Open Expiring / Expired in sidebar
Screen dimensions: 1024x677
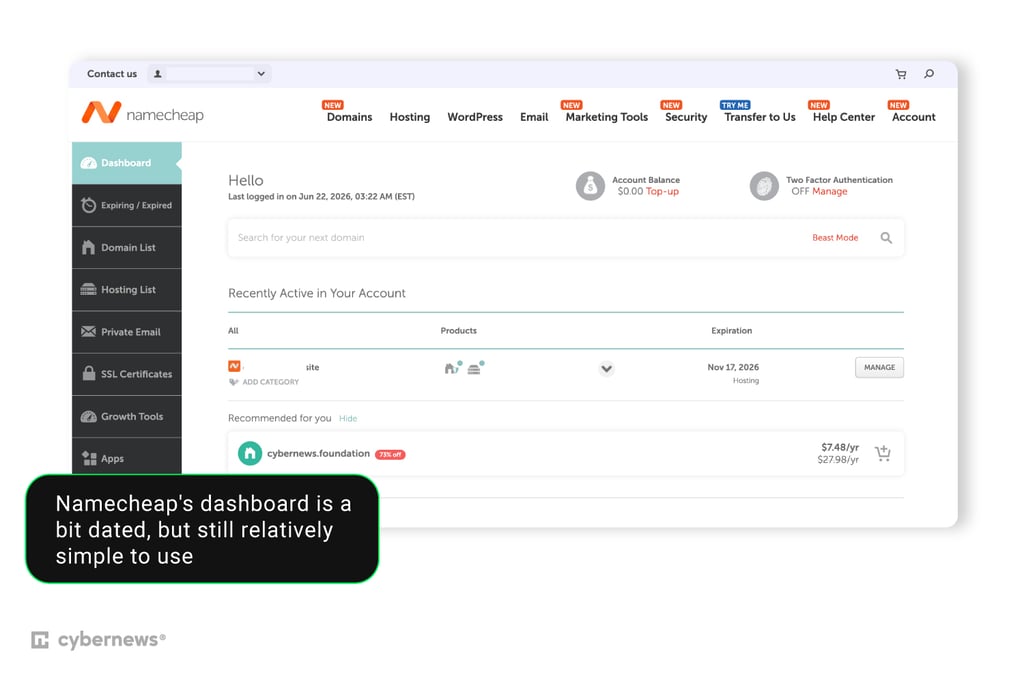point(127,205)
